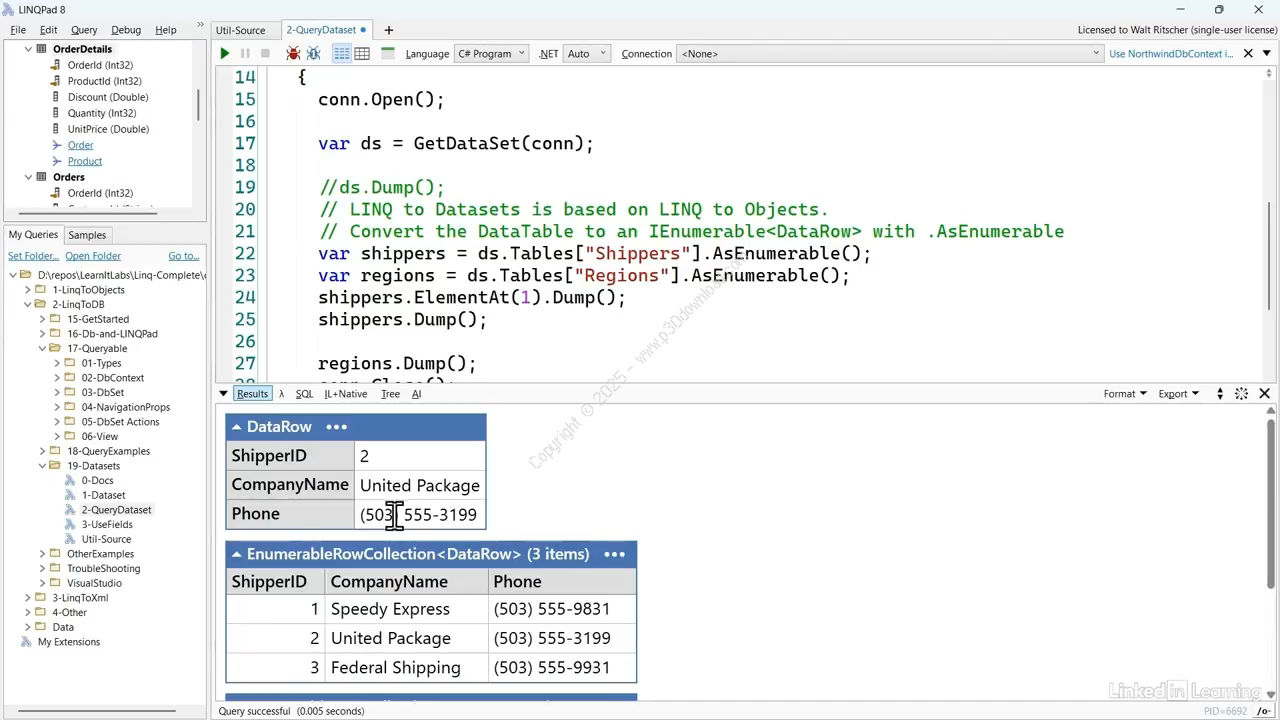1280x720 pixels.
Task: Collapse the 2-LinqToDB folder
Action: point(28,304)
